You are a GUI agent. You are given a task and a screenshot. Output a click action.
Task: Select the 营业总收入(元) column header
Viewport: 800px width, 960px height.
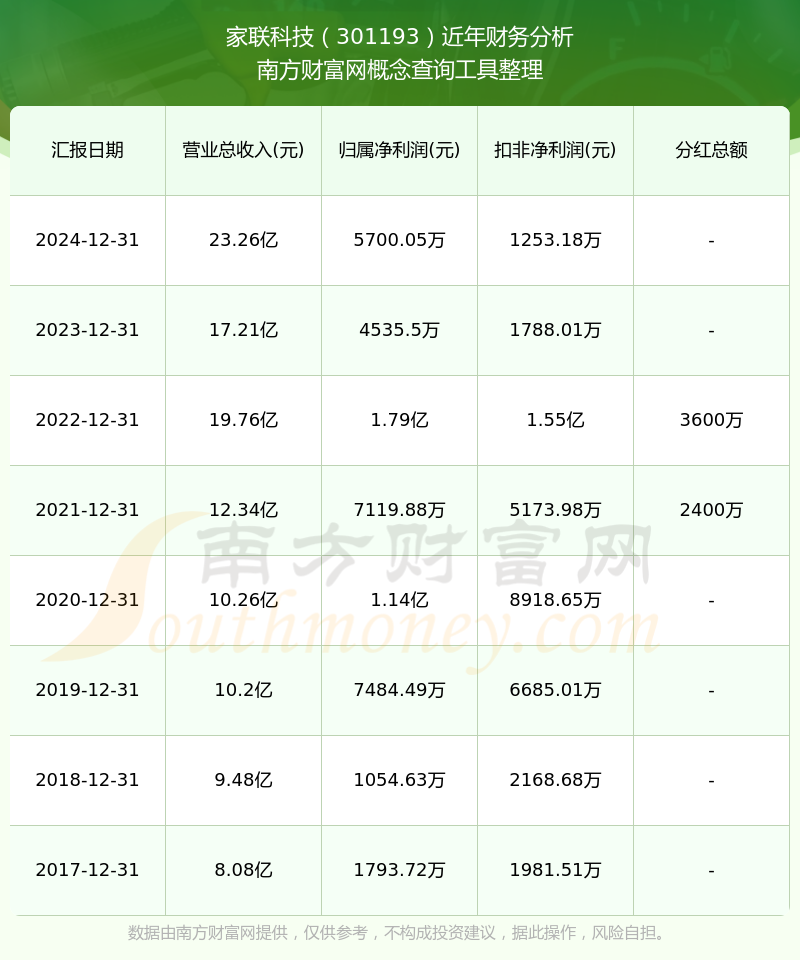[x=244, y=150]
